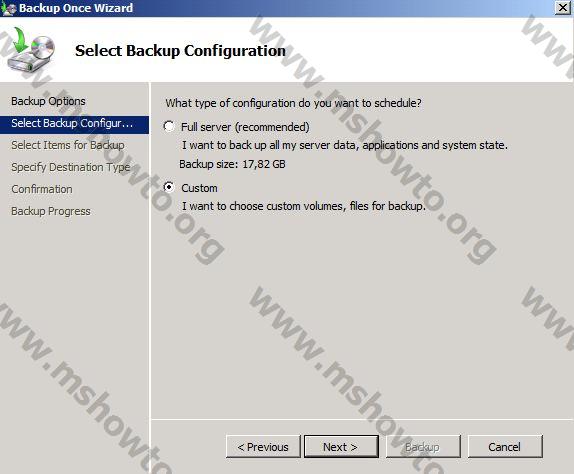
Task: Close the Backup Once Wizard window
Action: (x=562, y=8)
